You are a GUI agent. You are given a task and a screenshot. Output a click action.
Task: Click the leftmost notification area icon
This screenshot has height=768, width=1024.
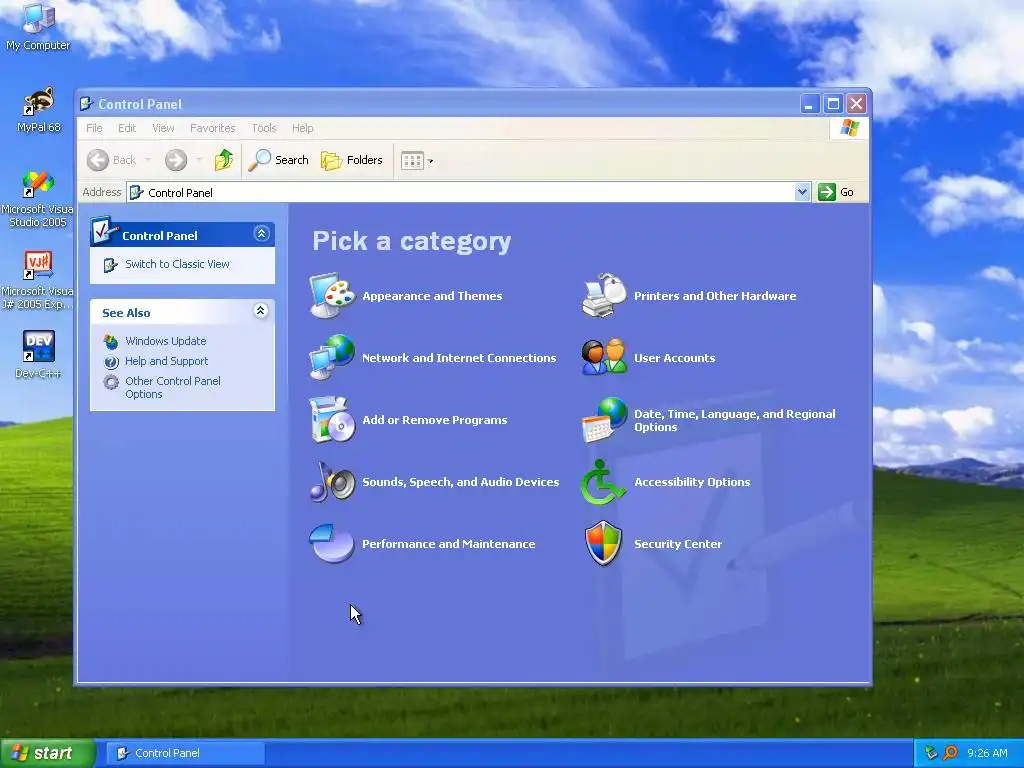point(931,753)
